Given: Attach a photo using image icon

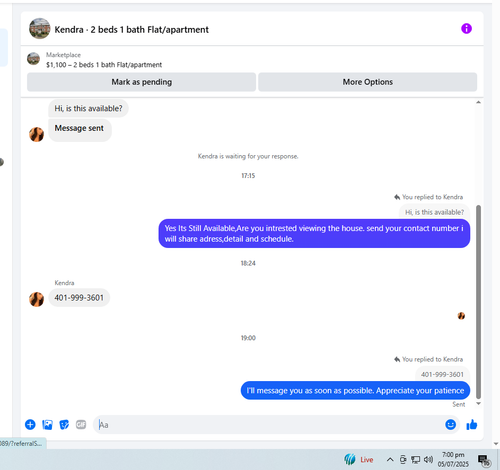Looking at the screenshot, I should pos(47,424).
